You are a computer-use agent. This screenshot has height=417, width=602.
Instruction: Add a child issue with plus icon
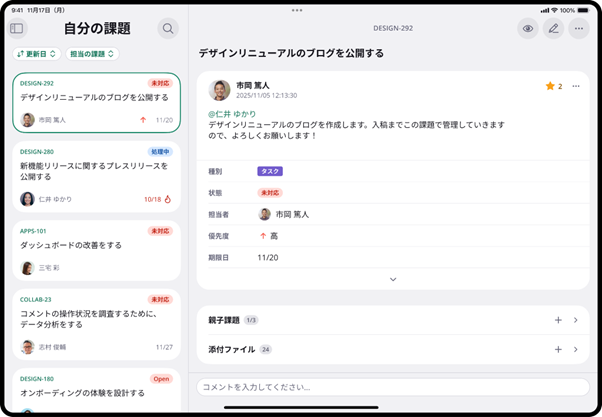[558, 320]
